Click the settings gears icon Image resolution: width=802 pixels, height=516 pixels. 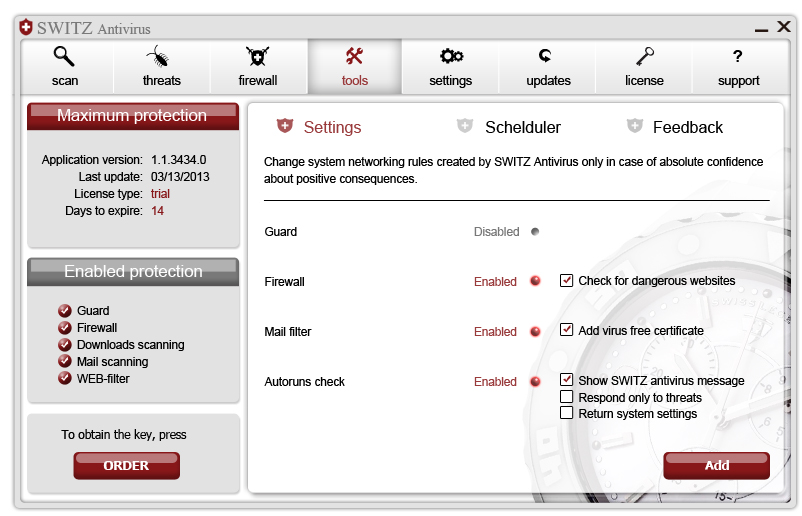(x=451, y=56)
